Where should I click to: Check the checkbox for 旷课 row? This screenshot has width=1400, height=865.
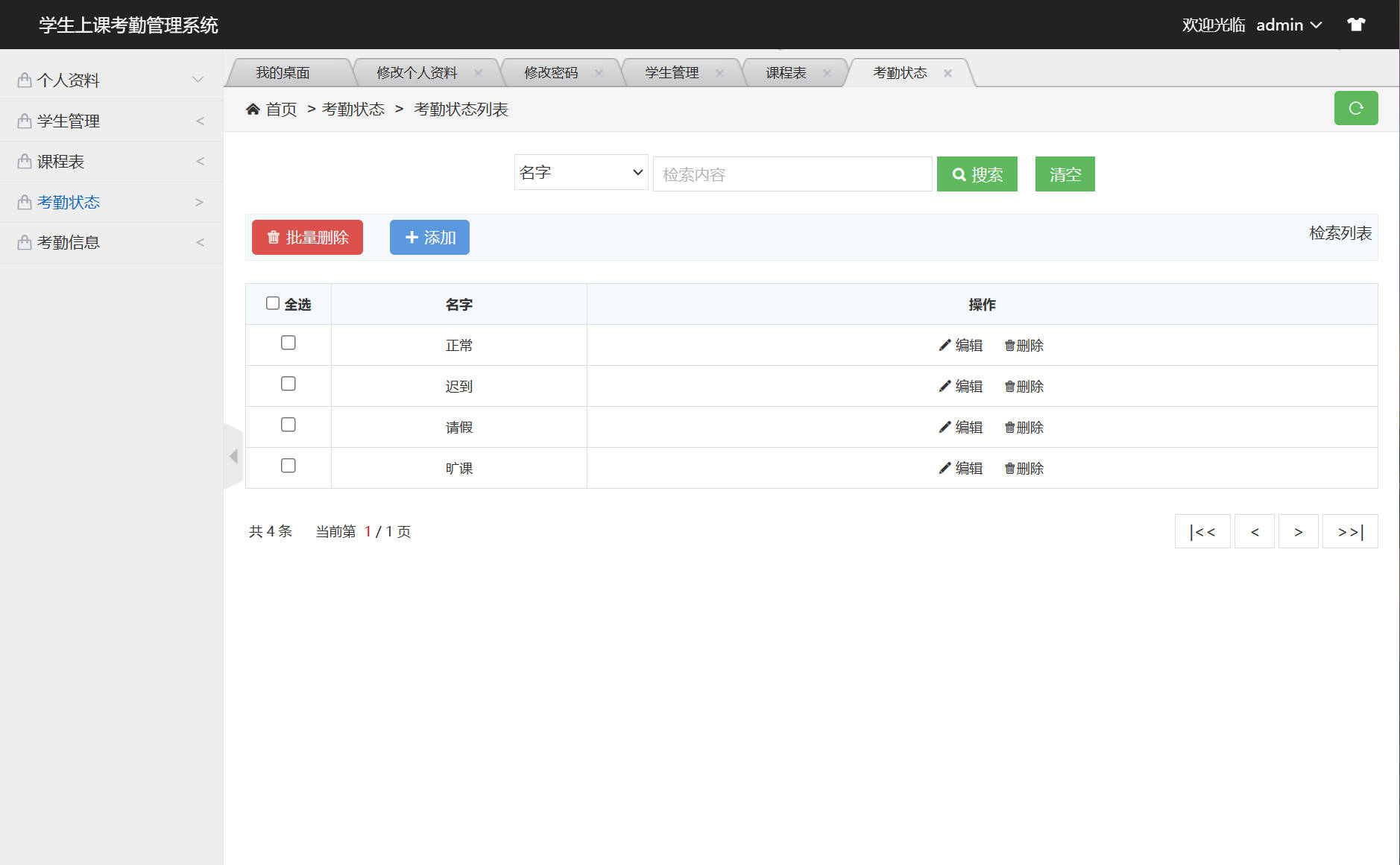coord(288,466)
